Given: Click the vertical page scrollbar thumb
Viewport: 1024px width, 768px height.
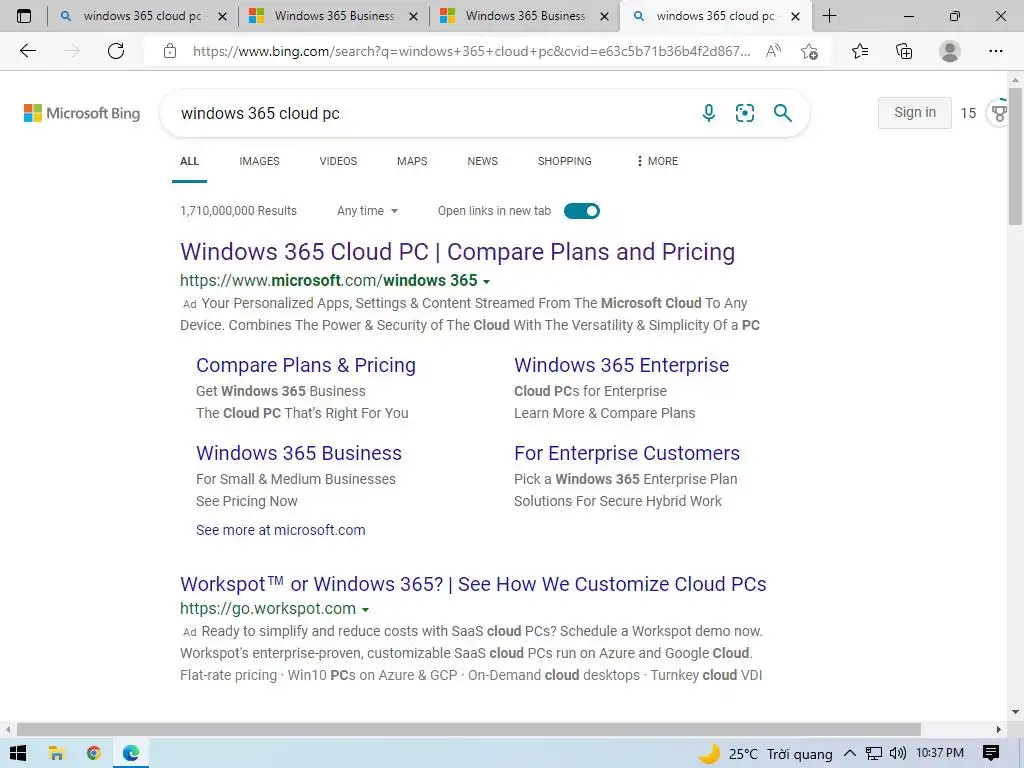Looking at the screenshot, I should [1015, 157].
